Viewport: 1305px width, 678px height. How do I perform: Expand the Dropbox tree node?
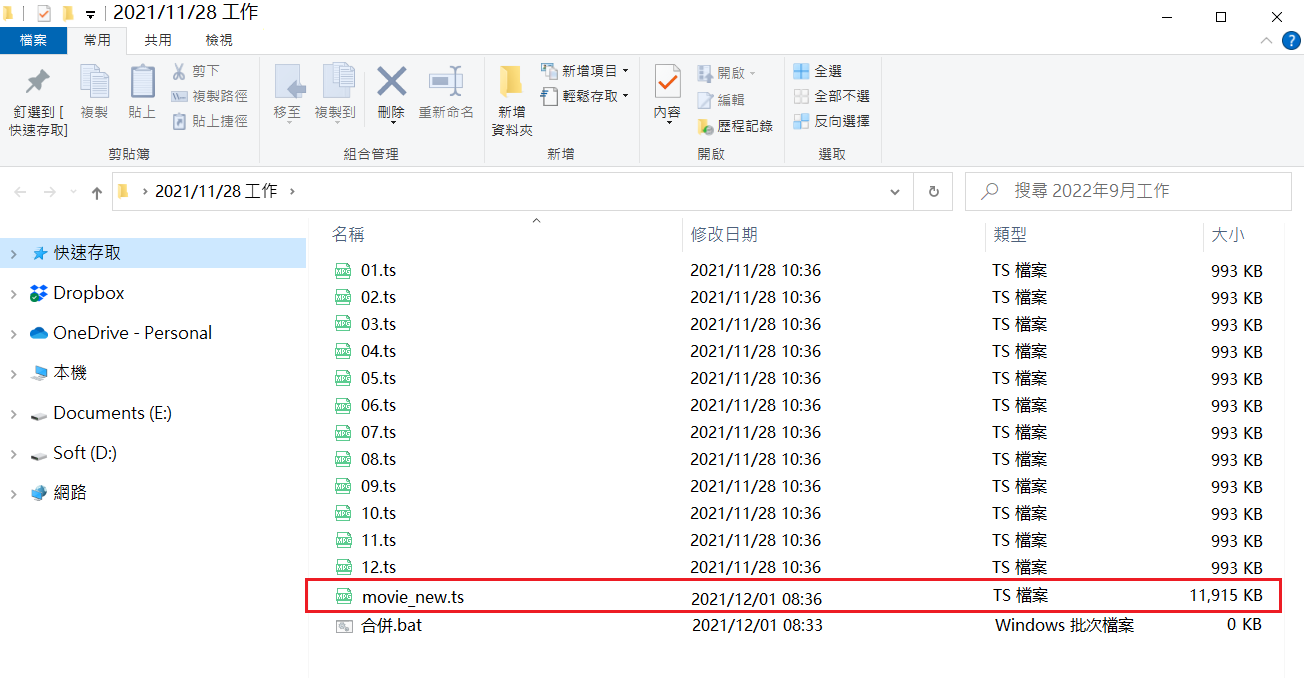(x=13, y=294)
